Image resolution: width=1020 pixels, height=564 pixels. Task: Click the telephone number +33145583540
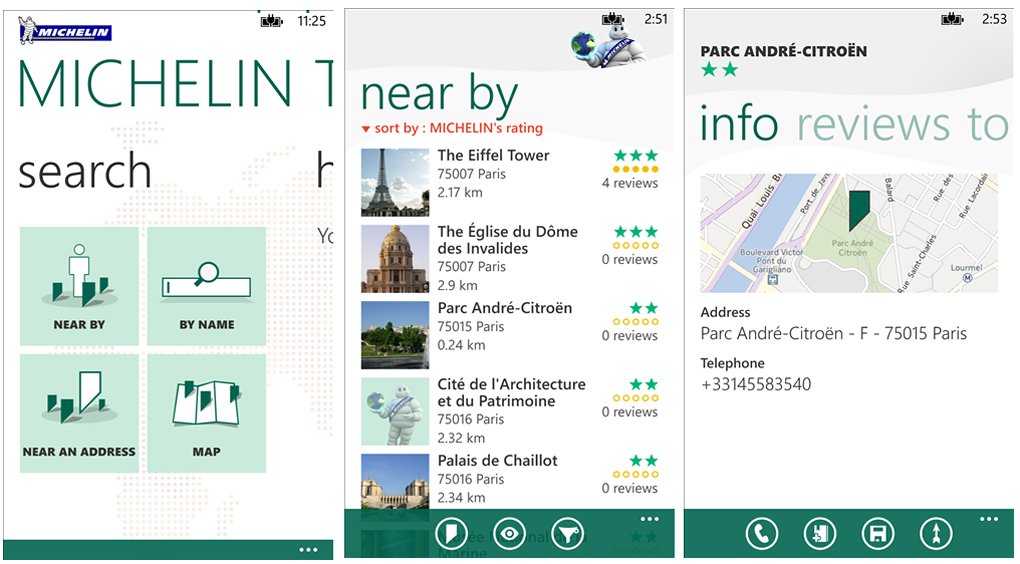pyautogui.click(x=756, y=384)
